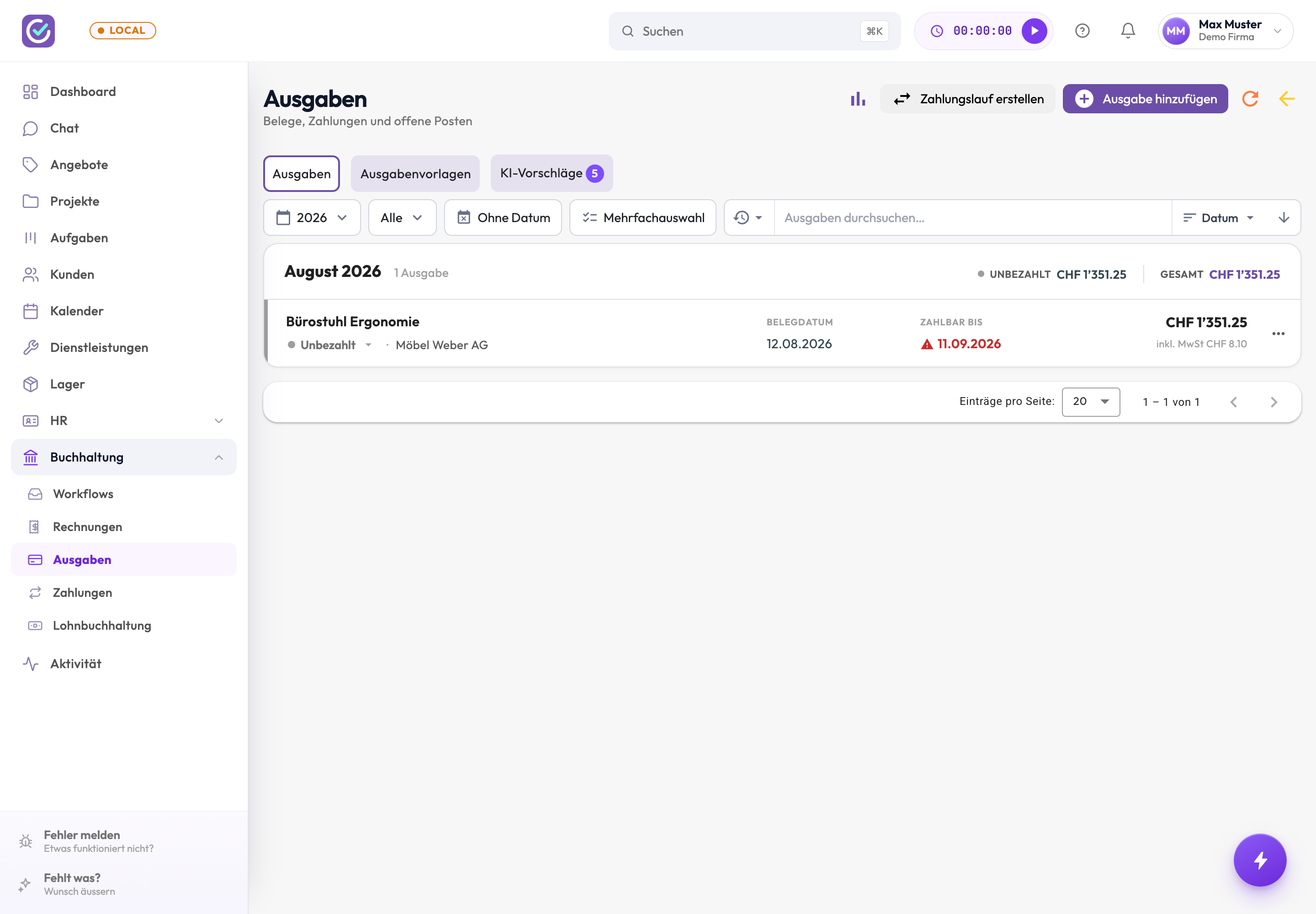1316x914 pixels.
Task: Click the orange refresh icon
Action: [1250, 99]
